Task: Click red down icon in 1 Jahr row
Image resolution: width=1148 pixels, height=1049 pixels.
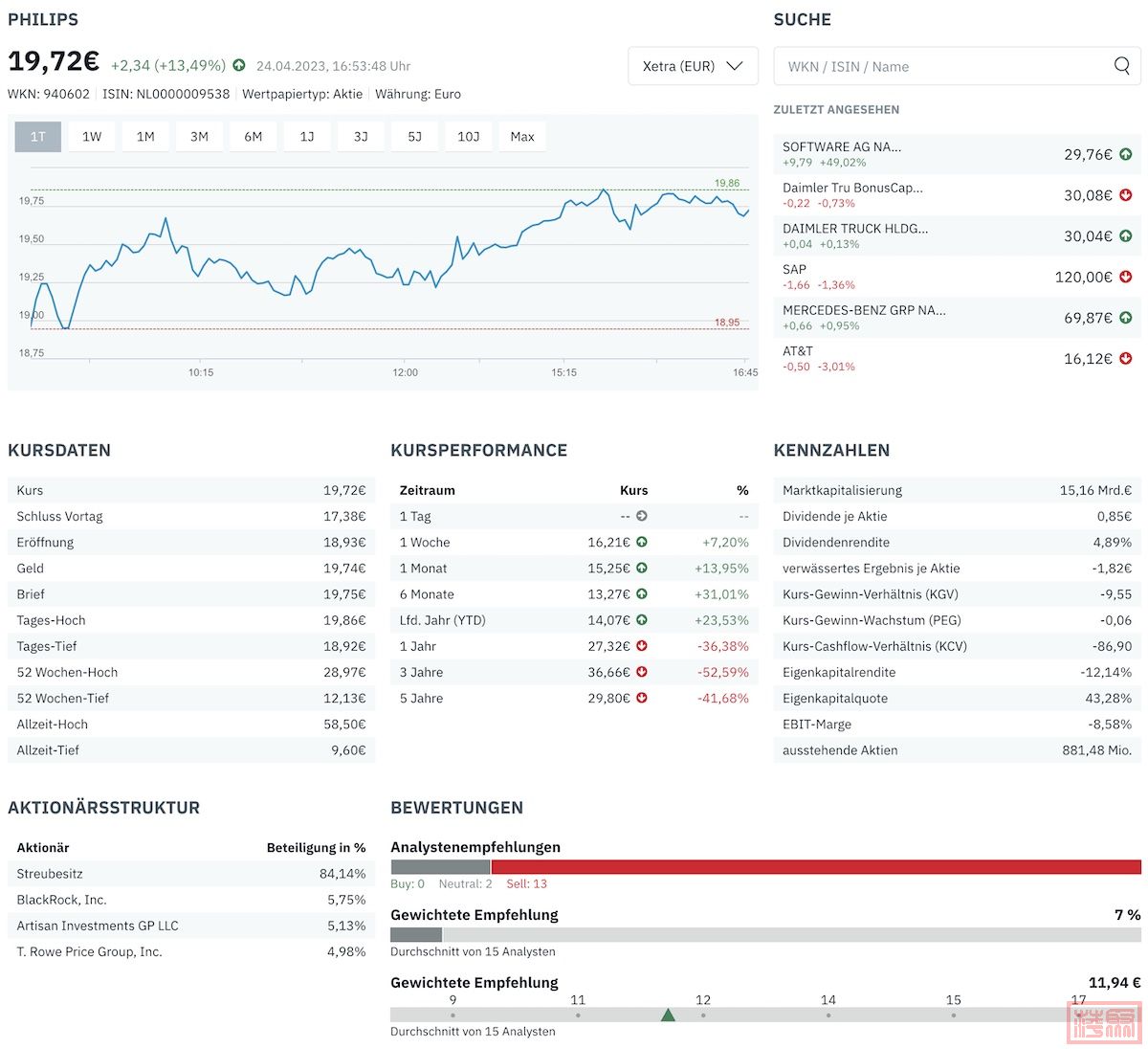Action: pyautogui.click(x=642, y=646)
